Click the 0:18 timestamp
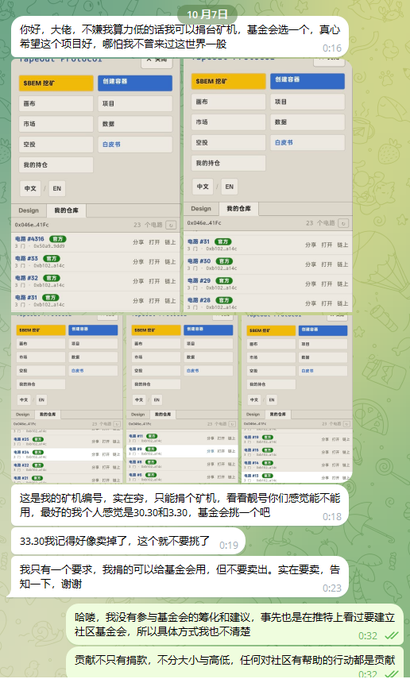This screenshot has width=410, height=679. [332, 517]
